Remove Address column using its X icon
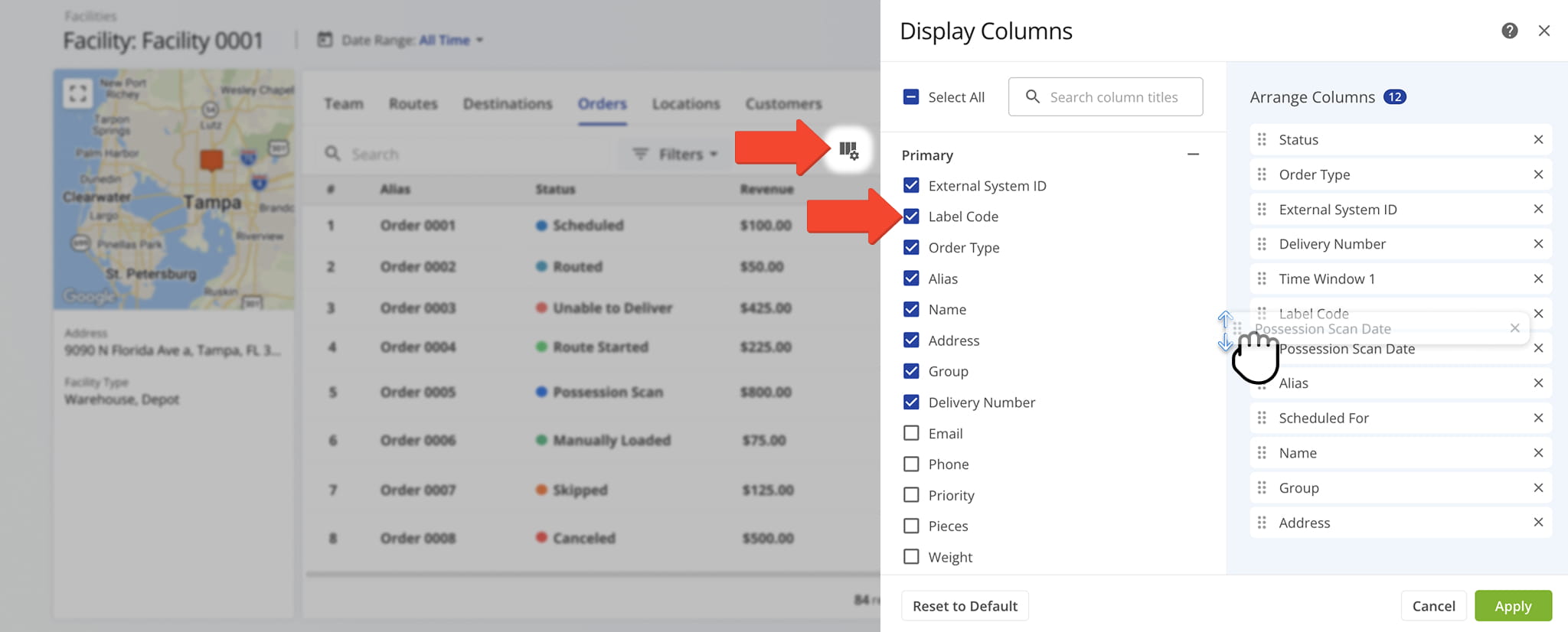 click(1537, 523)
